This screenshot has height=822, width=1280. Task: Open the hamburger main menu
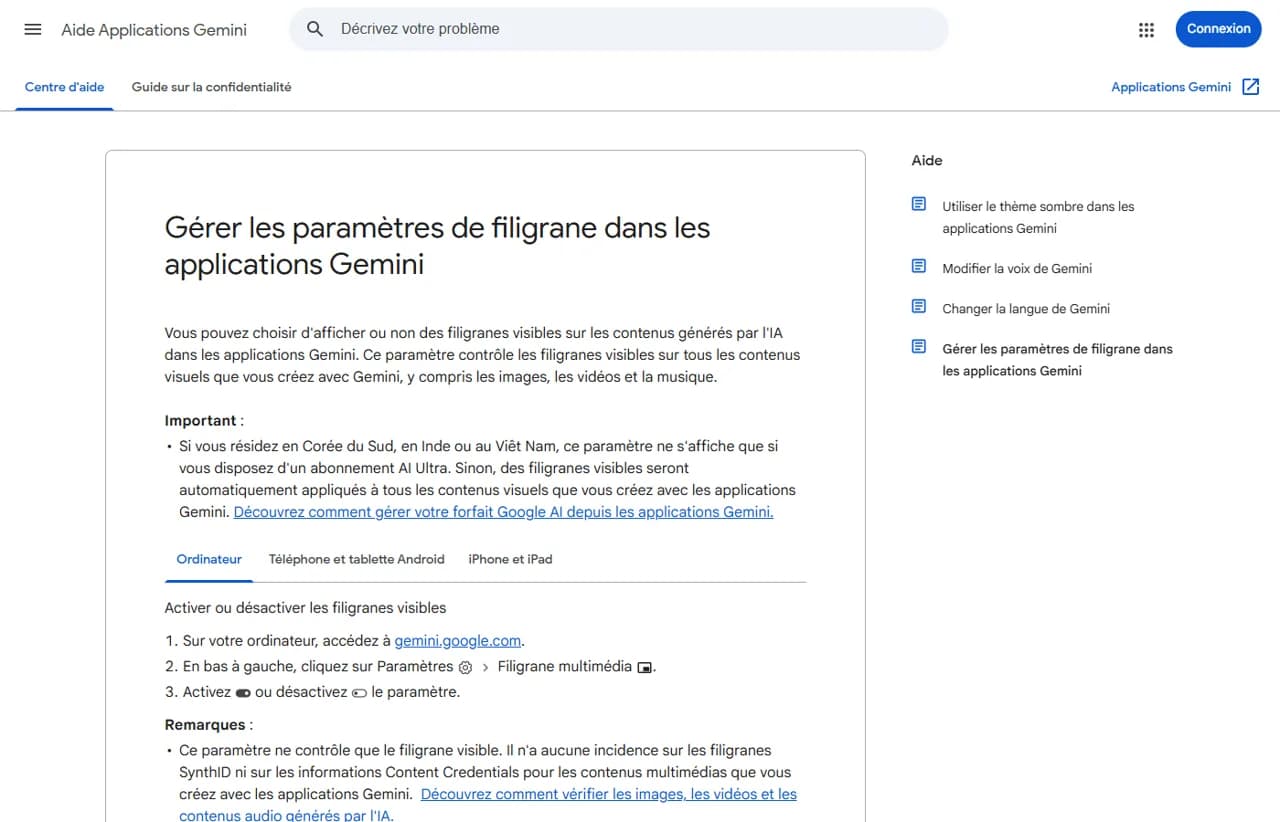pos(33,29)
